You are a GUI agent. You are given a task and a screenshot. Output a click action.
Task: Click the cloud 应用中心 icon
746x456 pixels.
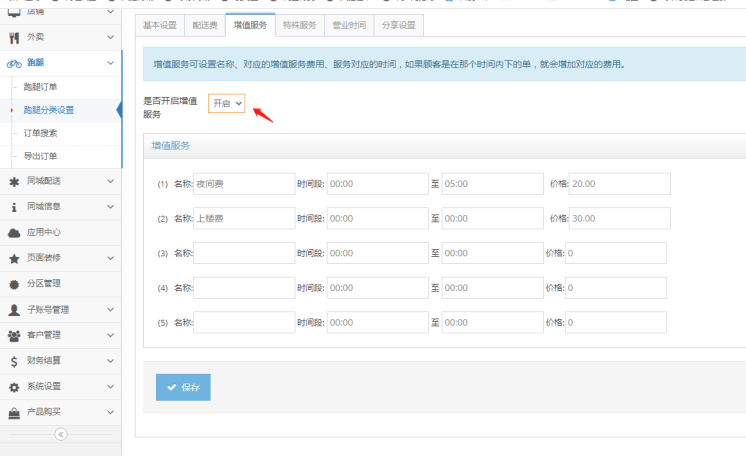point(14,232)
